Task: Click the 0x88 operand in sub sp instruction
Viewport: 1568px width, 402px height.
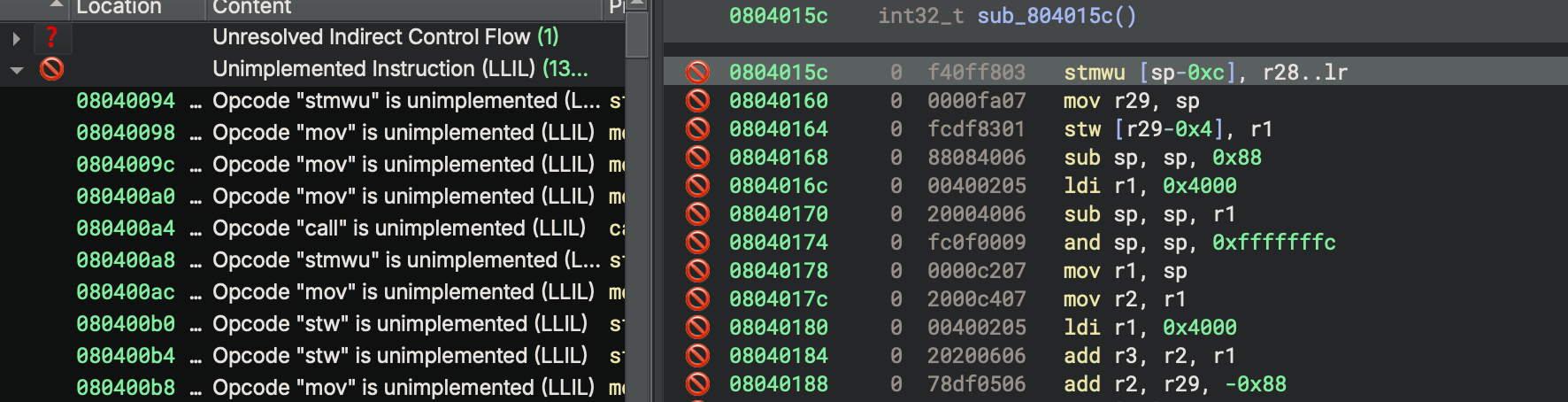Action: [1237, 158]
